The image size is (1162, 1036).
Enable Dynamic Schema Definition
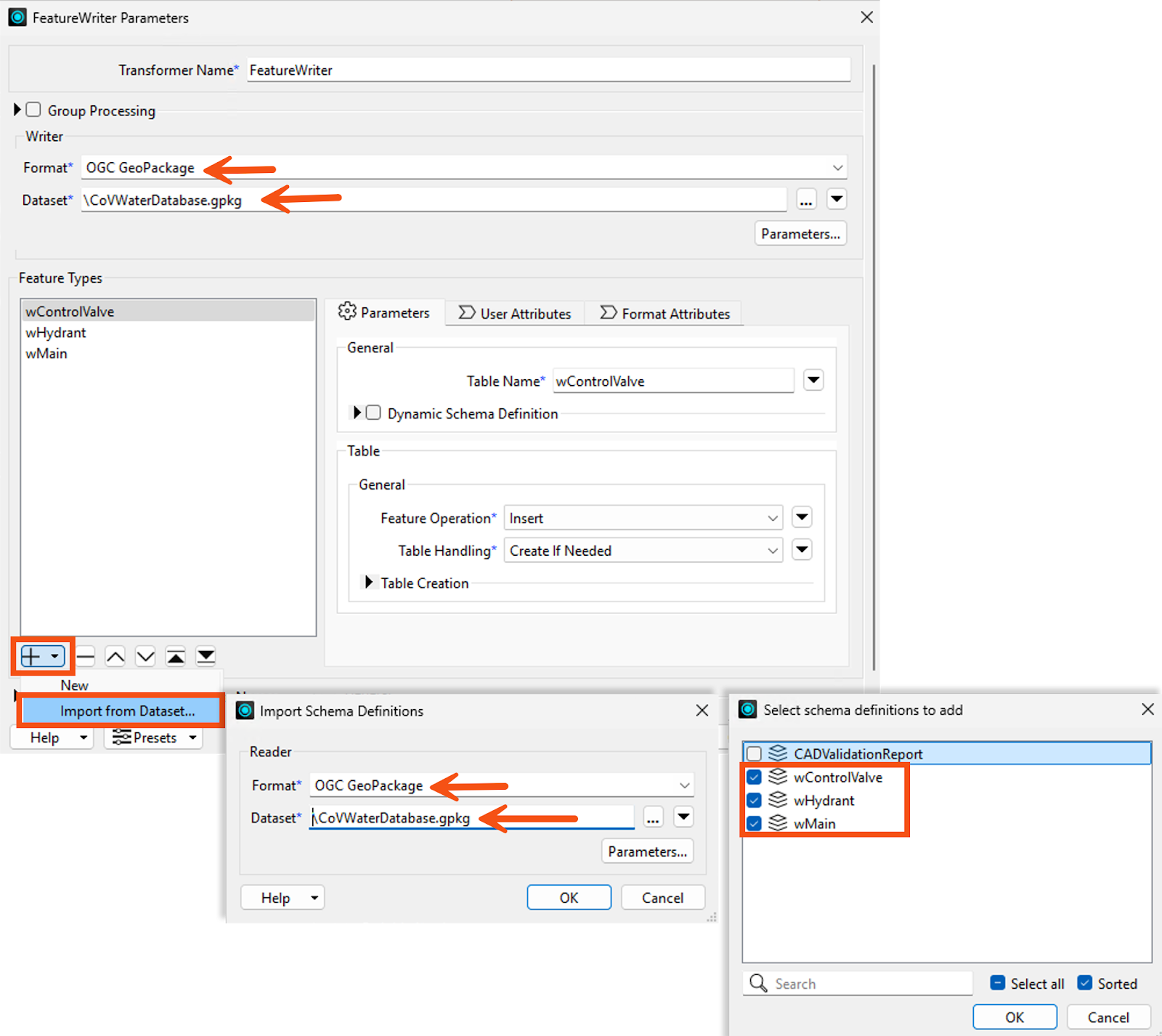373,412
